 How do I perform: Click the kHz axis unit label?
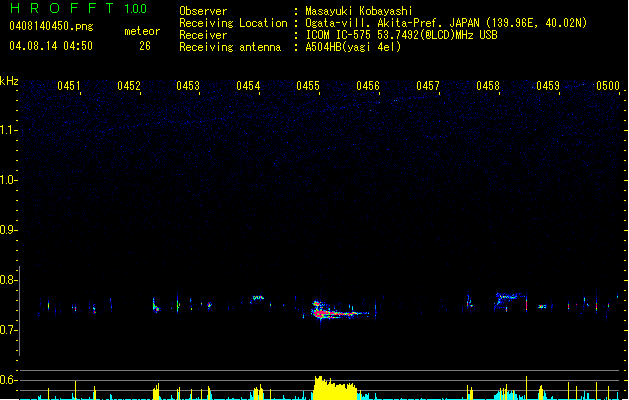point(9,81)
